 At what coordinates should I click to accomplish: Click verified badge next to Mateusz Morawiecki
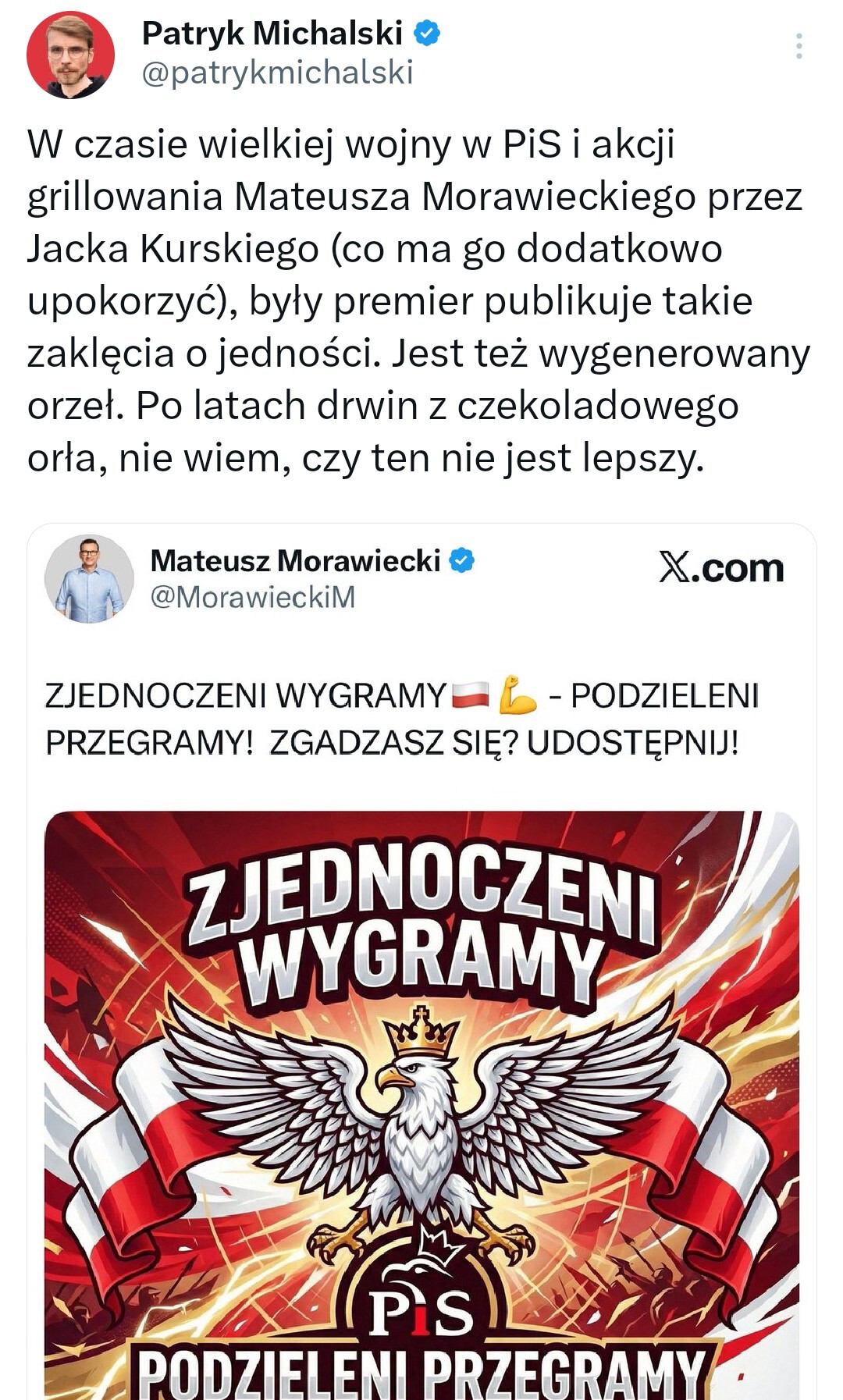(x=463, y=560)
